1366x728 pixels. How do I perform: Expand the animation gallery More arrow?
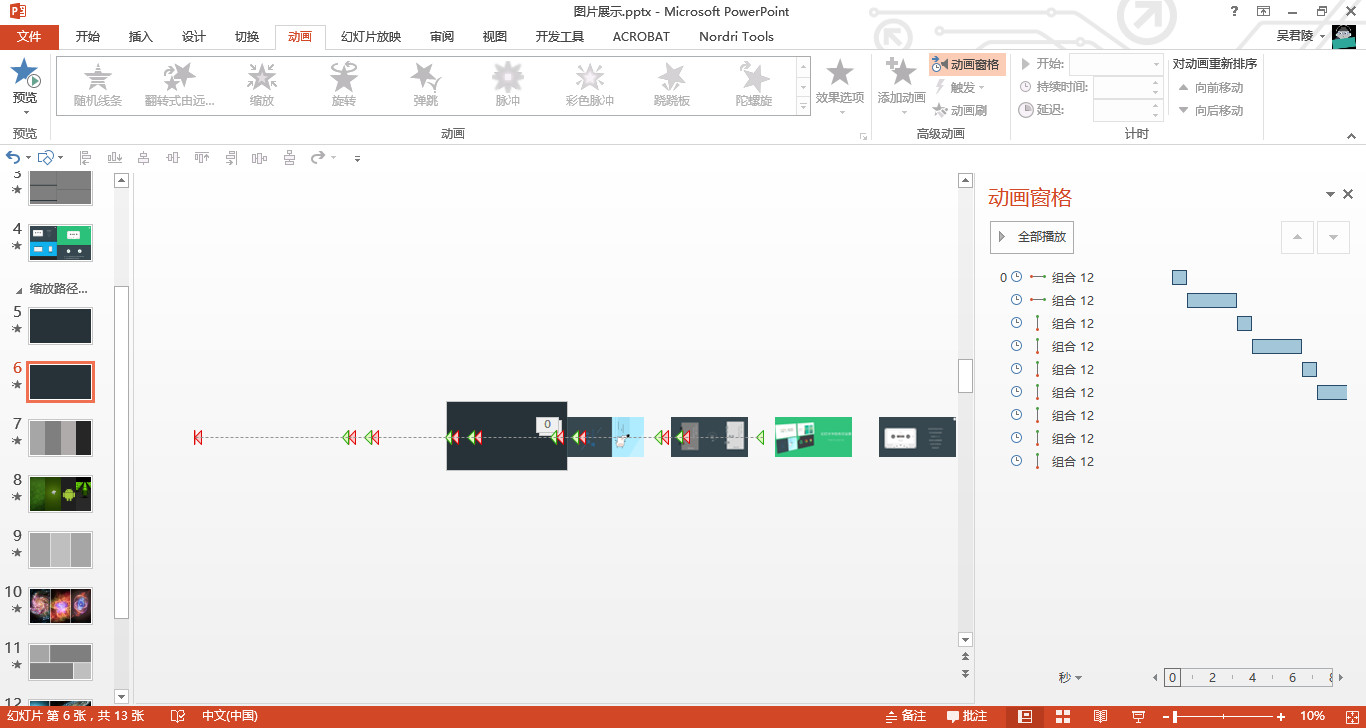tap(802, 106)
